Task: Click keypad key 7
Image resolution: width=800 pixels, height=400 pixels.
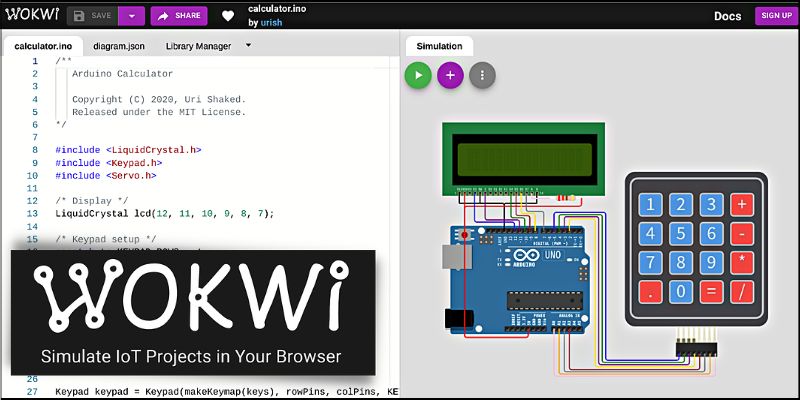Action: (x=651, y=263)
